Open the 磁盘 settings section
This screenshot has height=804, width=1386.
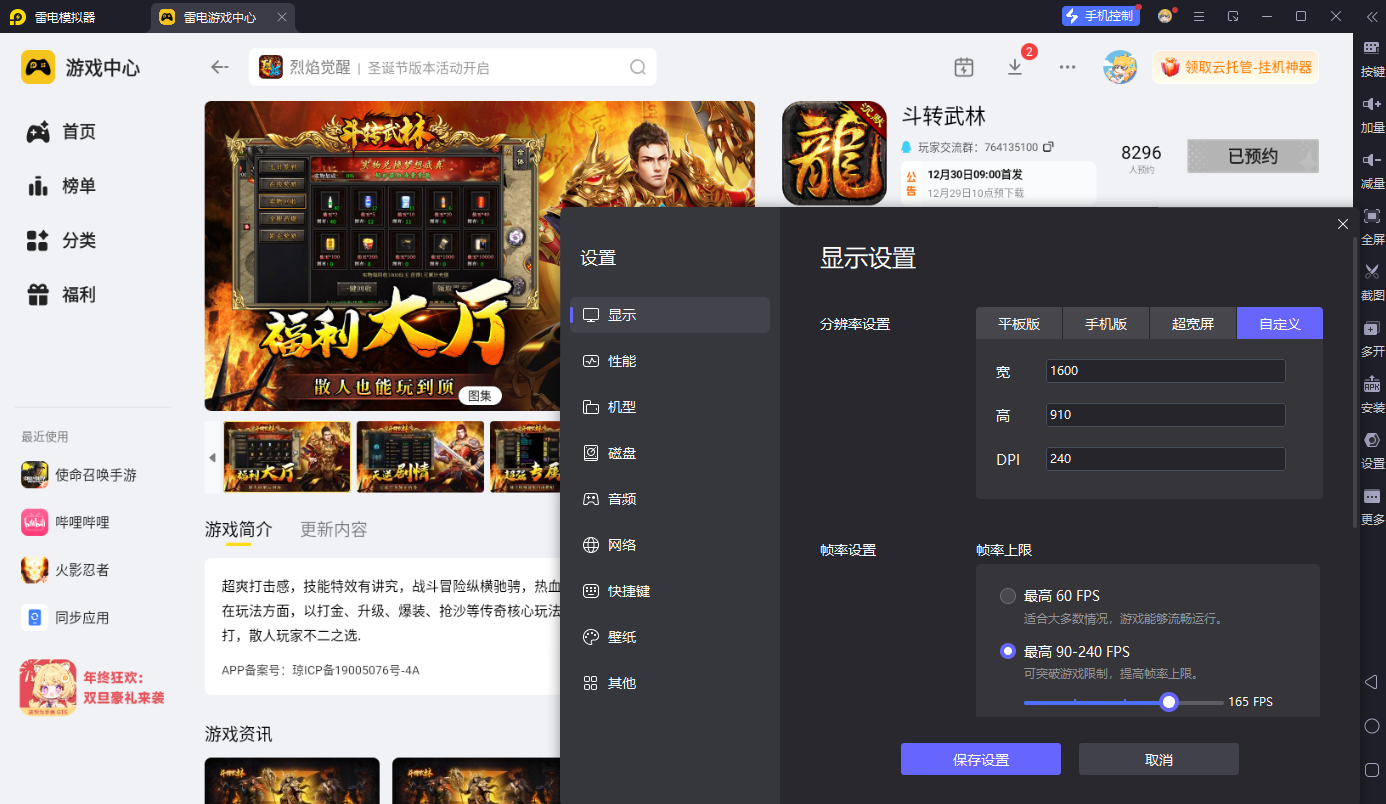click(670, 453)
